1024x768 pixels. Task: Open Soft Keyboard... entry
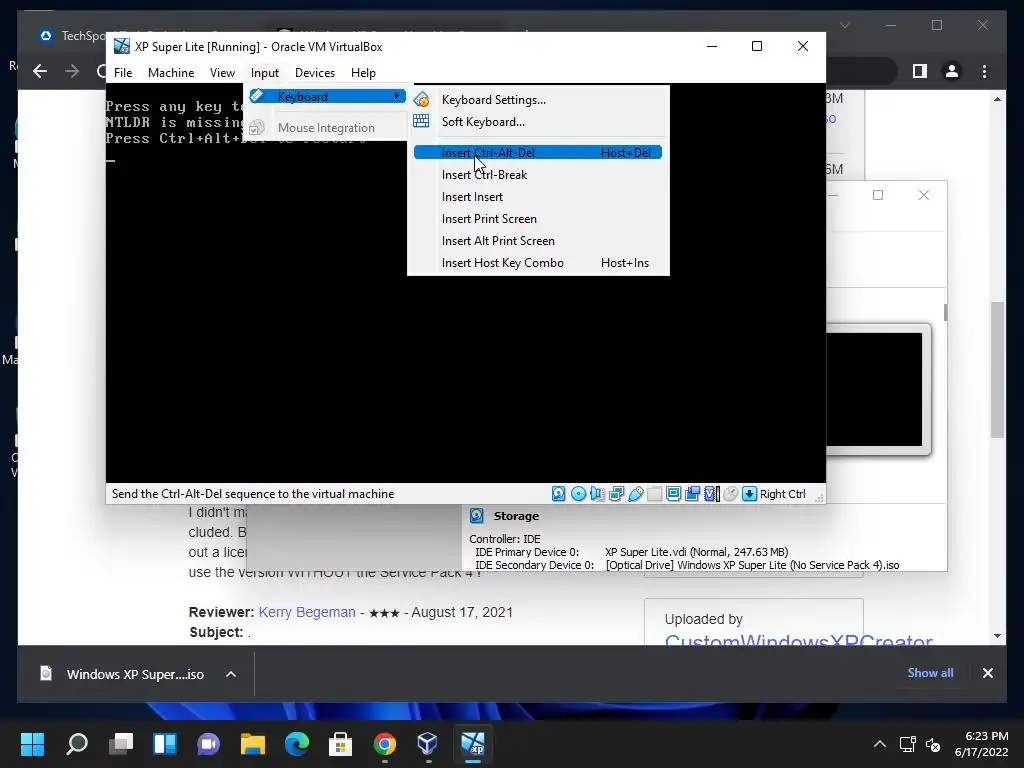pyautogui.click(x=538, y=121)
